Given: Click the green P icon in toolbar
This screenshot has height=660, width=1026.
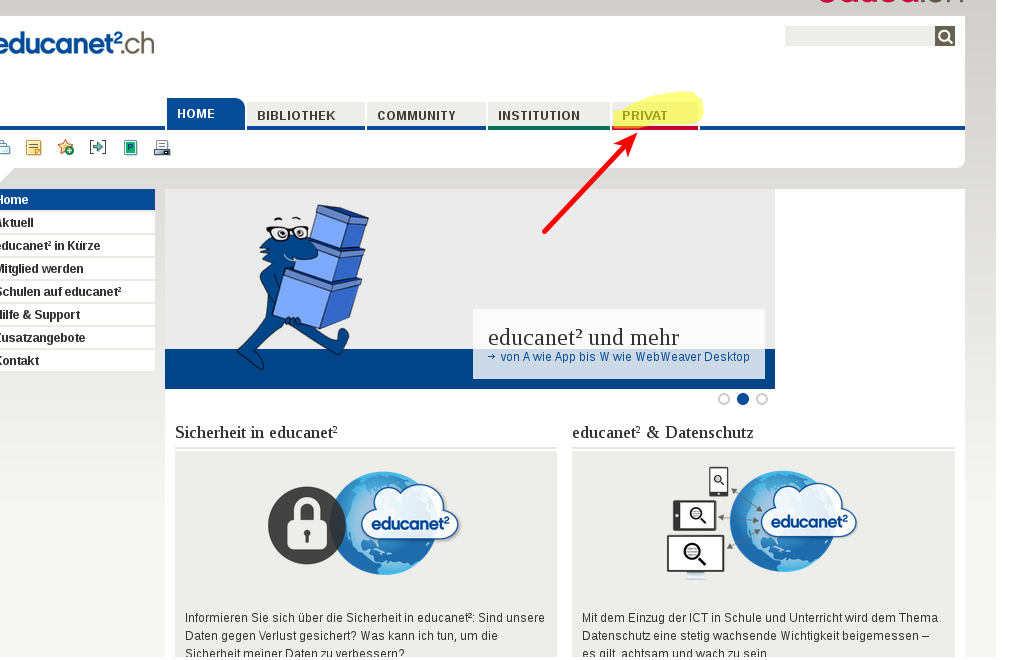Looking at the screenshot, I should pyautogui.click(x=130, y=148).
